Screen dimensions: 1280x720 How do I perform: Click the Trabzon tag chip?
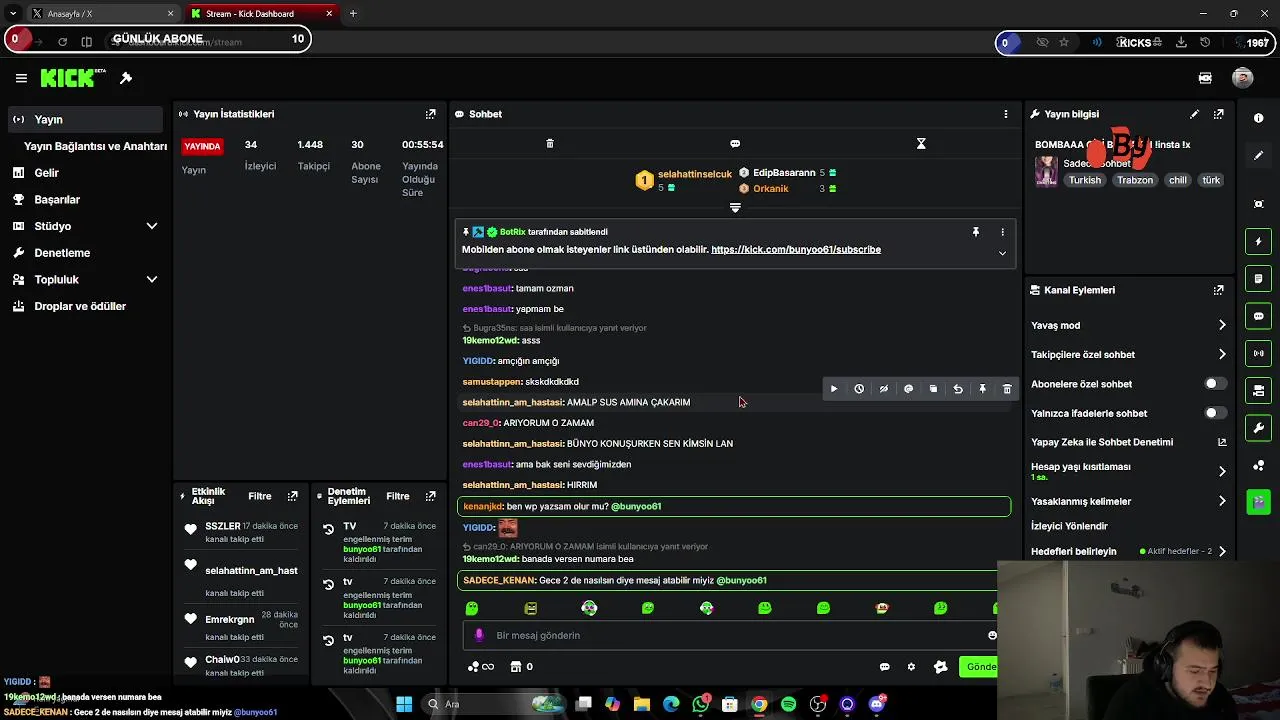1135,180
